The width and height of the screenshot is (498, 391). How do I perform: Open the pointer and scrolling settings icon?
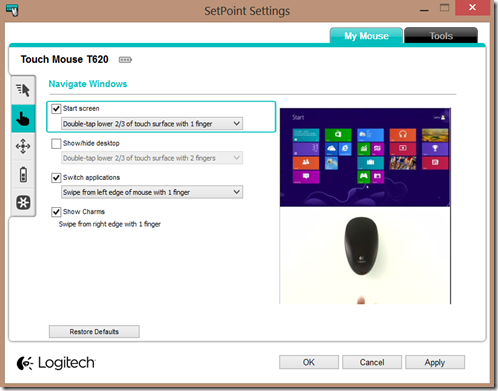tap(23, 90)
